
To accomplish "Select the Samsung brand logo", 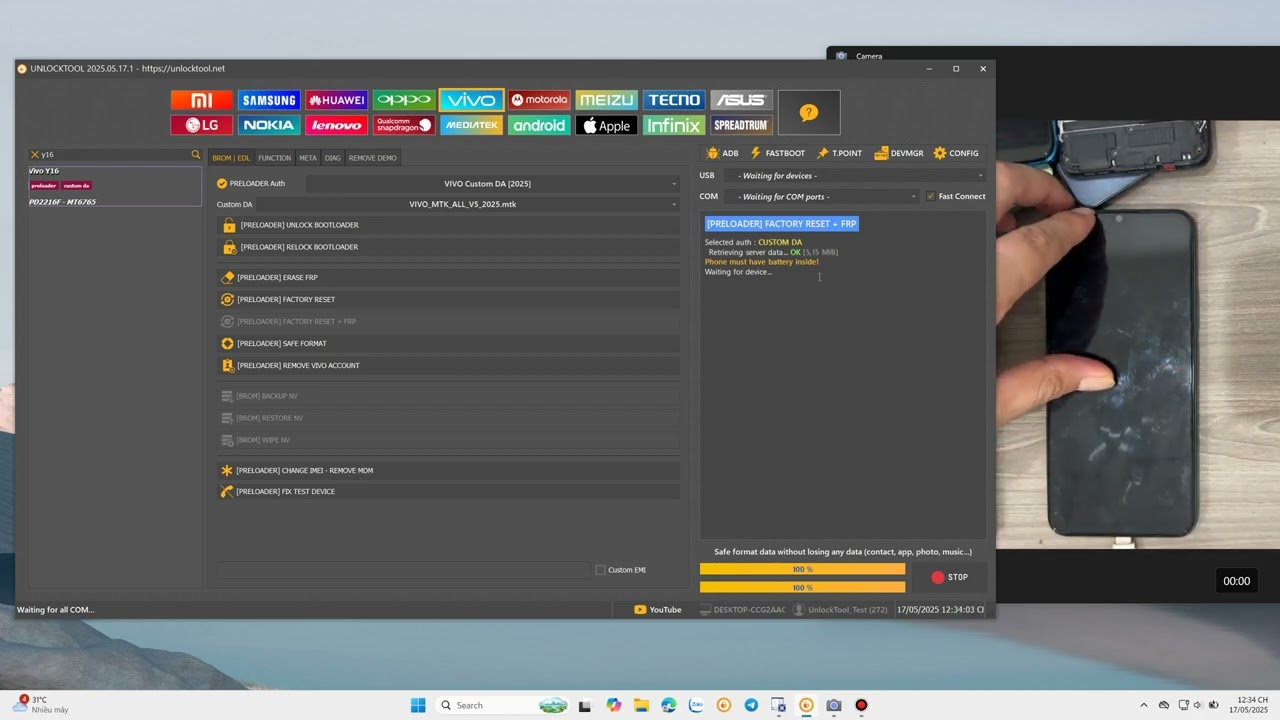I will click(269, 100).
